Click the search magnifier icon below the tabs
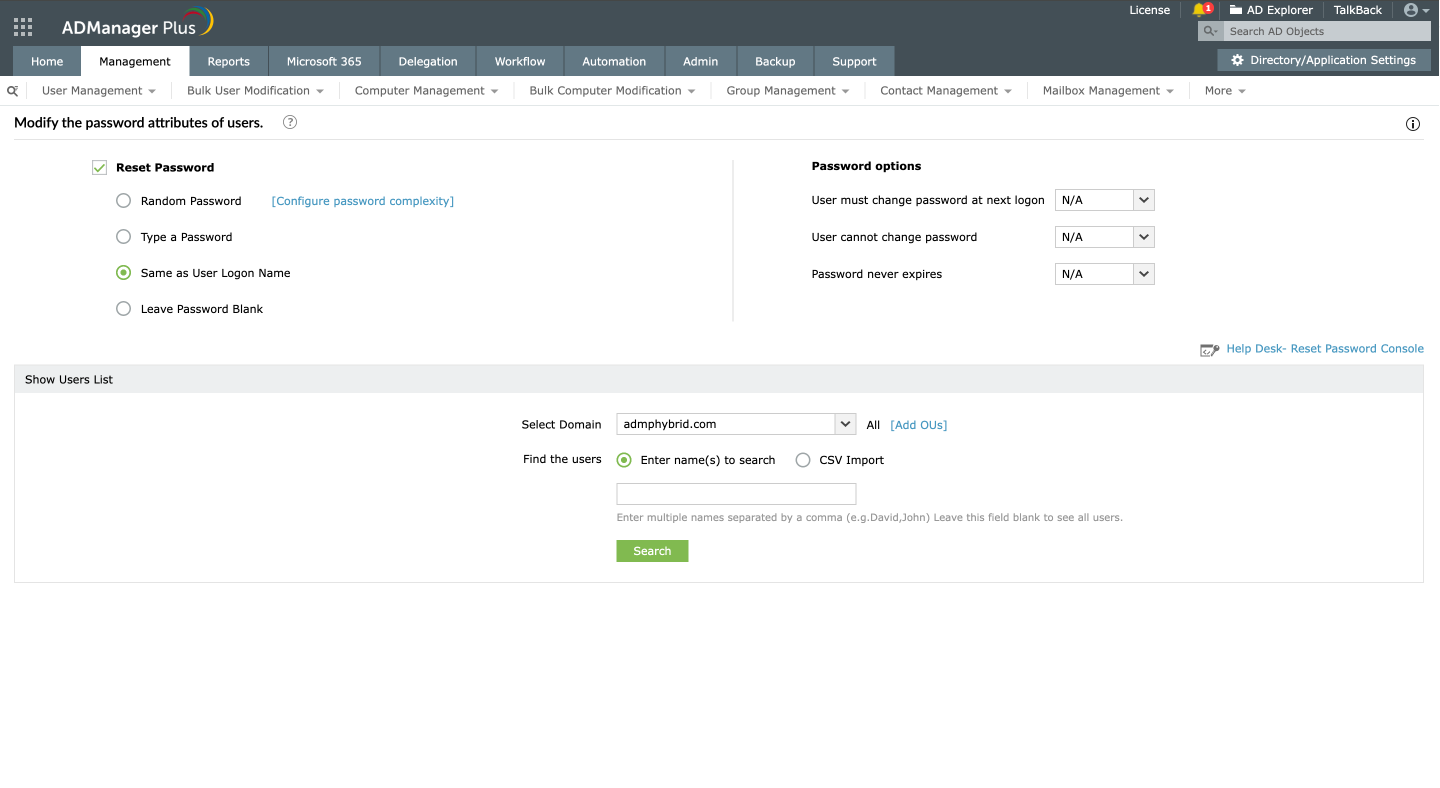1440x788 pixels. pos(11,90)
